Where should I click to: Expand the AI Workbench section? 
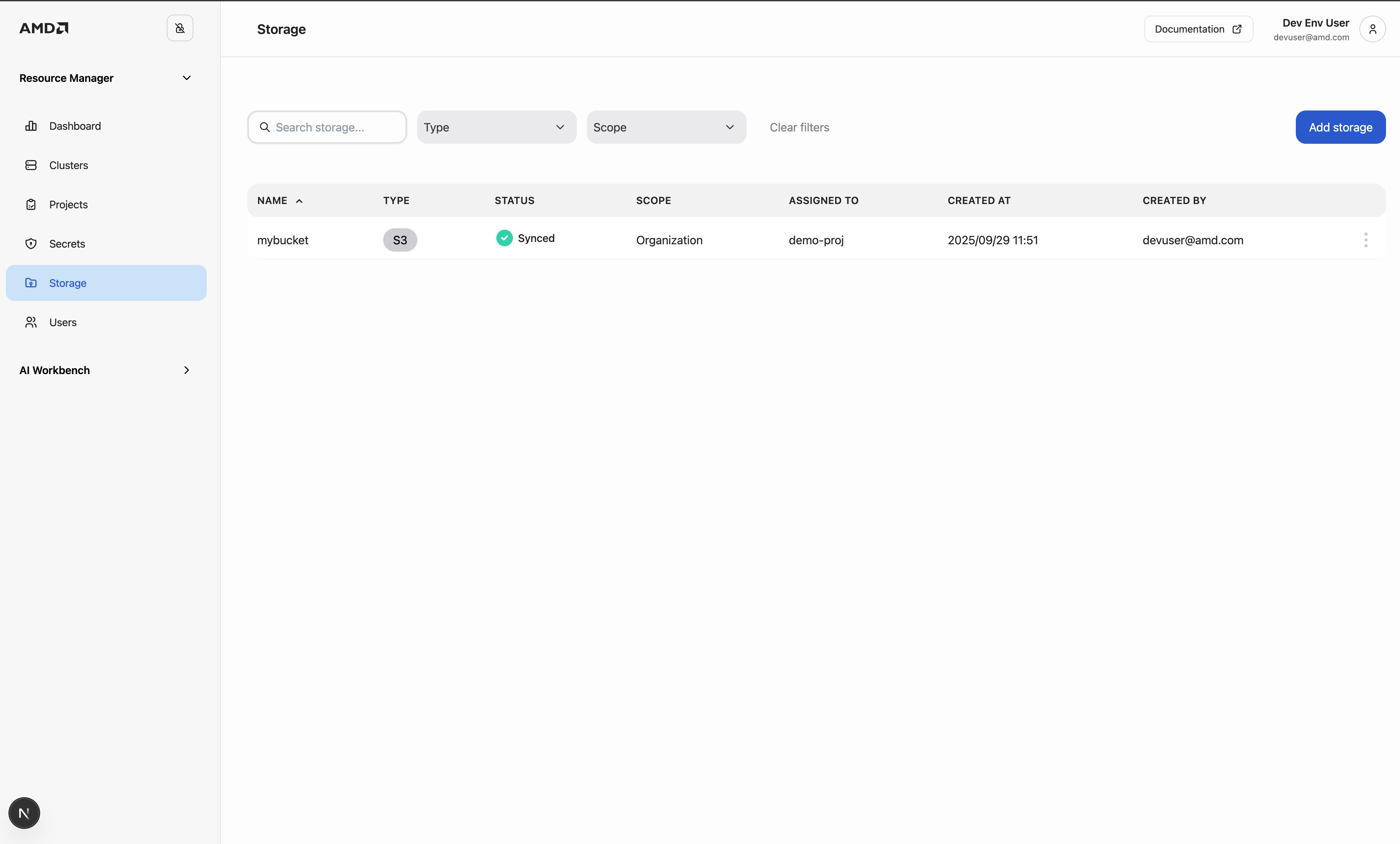coord(186,370)
